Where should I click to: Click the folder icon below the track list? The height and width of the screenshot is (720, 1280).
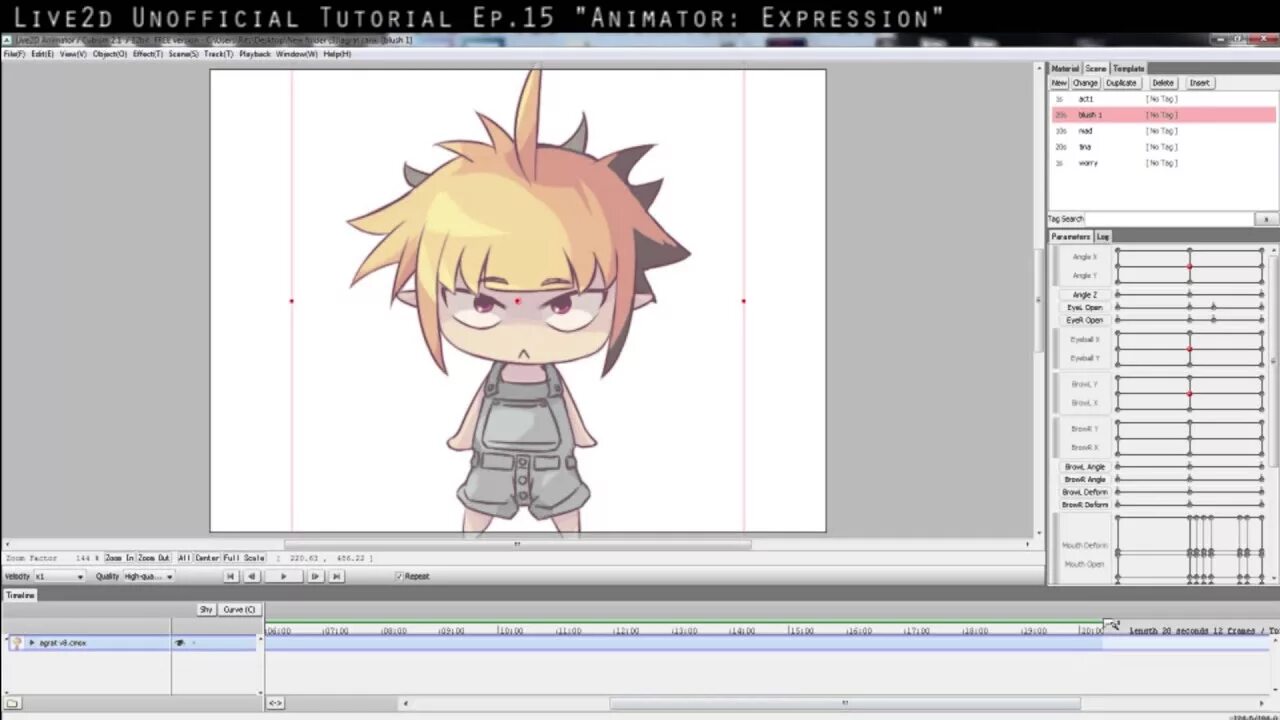tap(12, 703)
